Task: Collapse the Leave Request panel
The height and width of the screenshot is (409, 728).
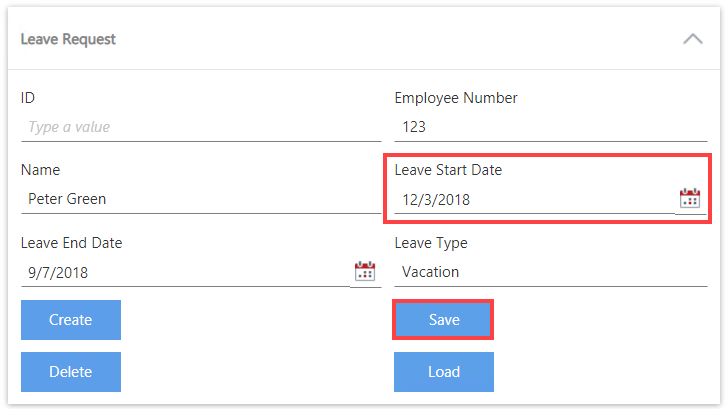Action: point(692,39)
